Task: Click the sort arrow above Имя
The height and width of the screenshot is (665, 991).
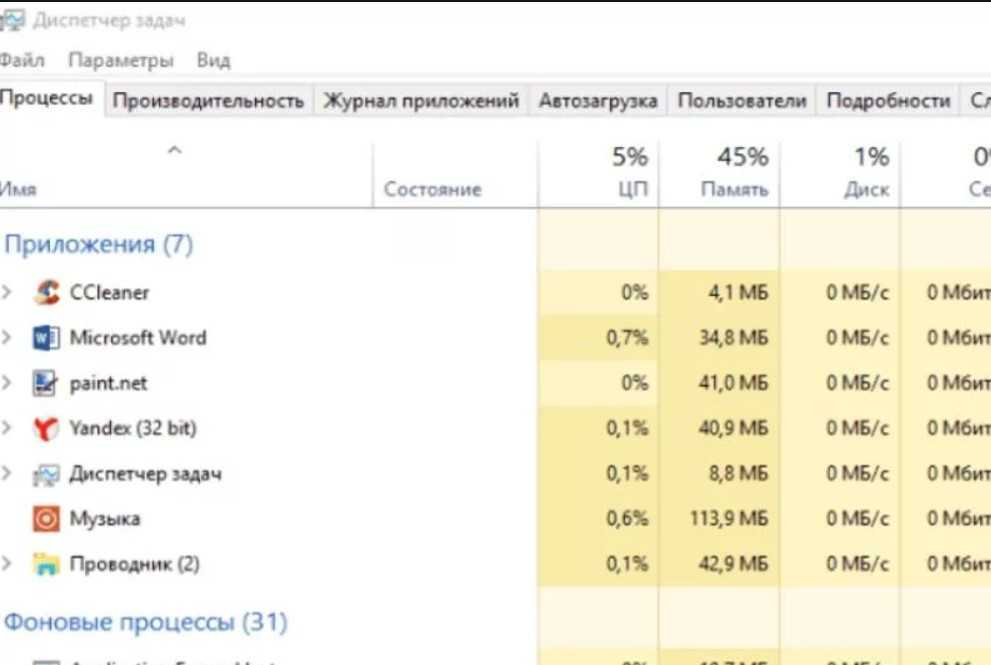Action: pyautogui.click(x=175, y=150)
